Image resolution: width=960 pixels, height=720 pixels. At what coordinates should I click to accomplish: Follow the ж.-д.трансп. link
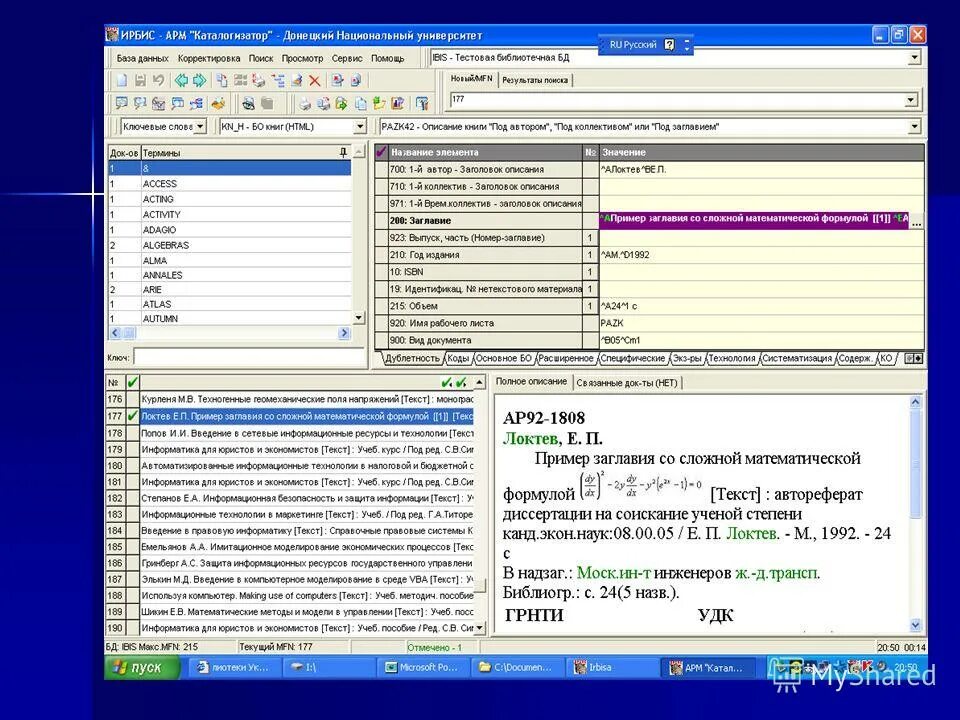pyautogui.click(x=777, y=572)
